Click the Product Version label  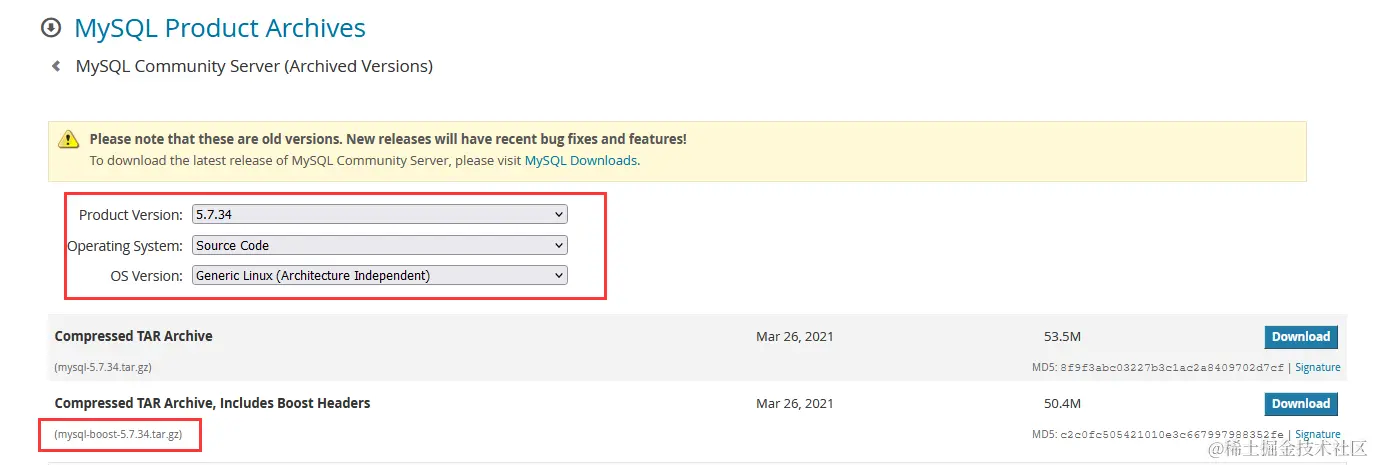[131, 215]
